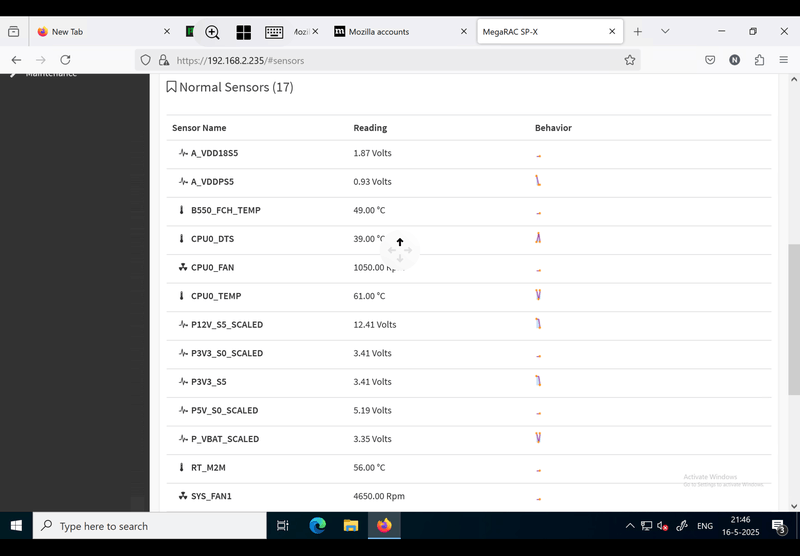The height and width of the screenshot is (556, 800).
Task: Launch Microsoft Edge from the taskbar
Action: tap(317, 525)
